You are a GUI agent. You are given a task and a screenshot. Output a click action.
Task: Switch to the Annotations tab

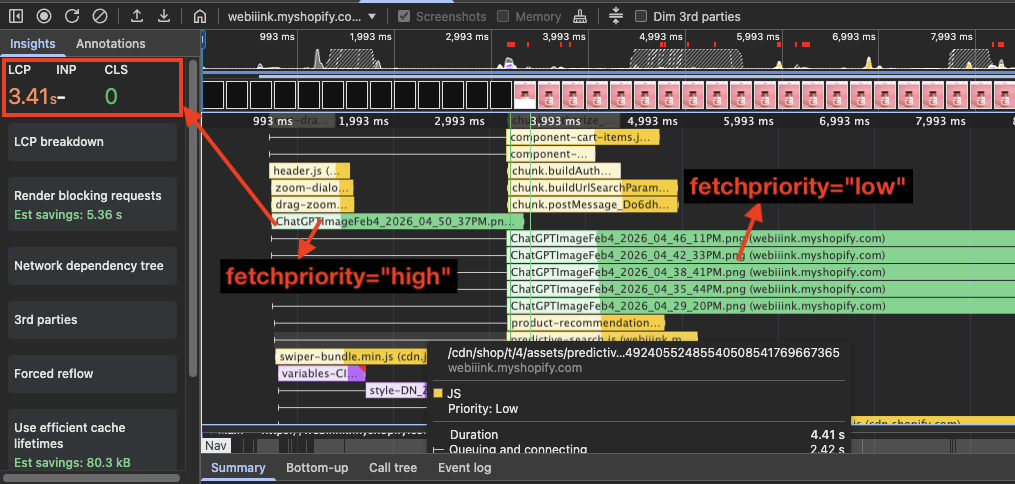[x=110, y=44]
